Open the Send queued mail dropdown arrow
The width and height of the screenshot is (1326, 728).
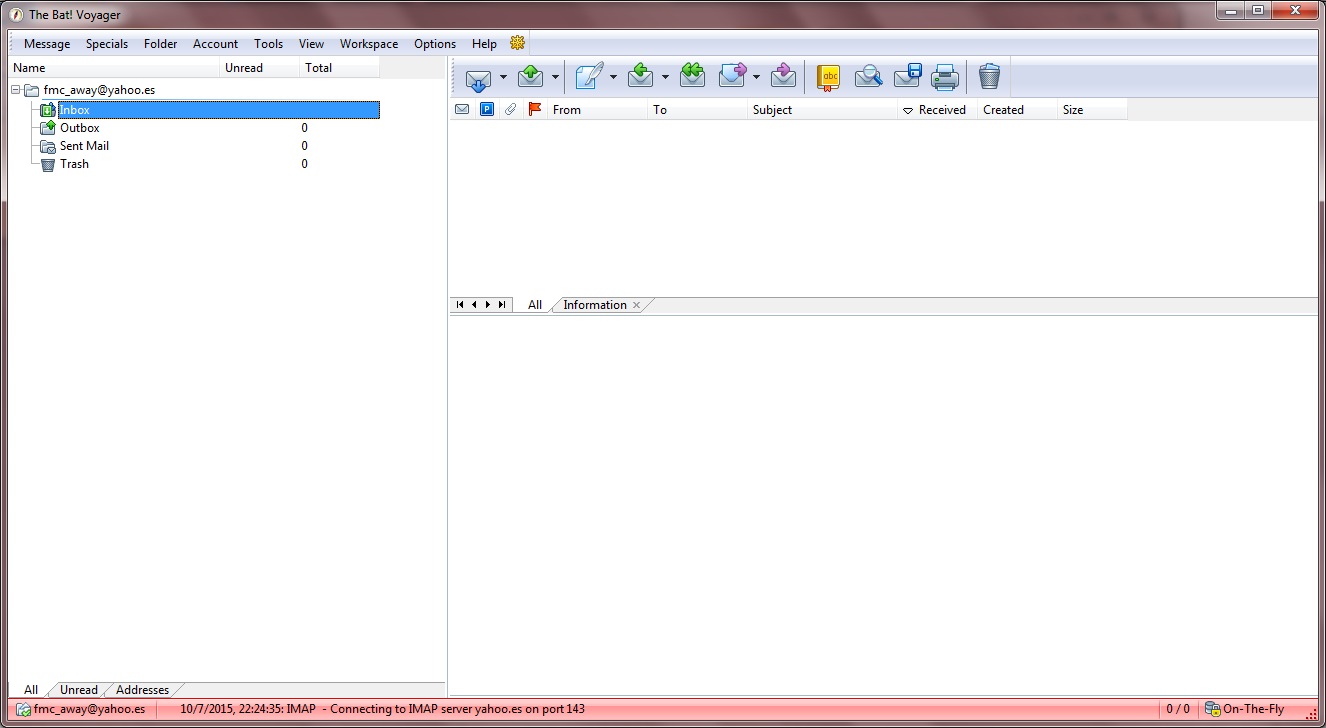tap(555, 77)
